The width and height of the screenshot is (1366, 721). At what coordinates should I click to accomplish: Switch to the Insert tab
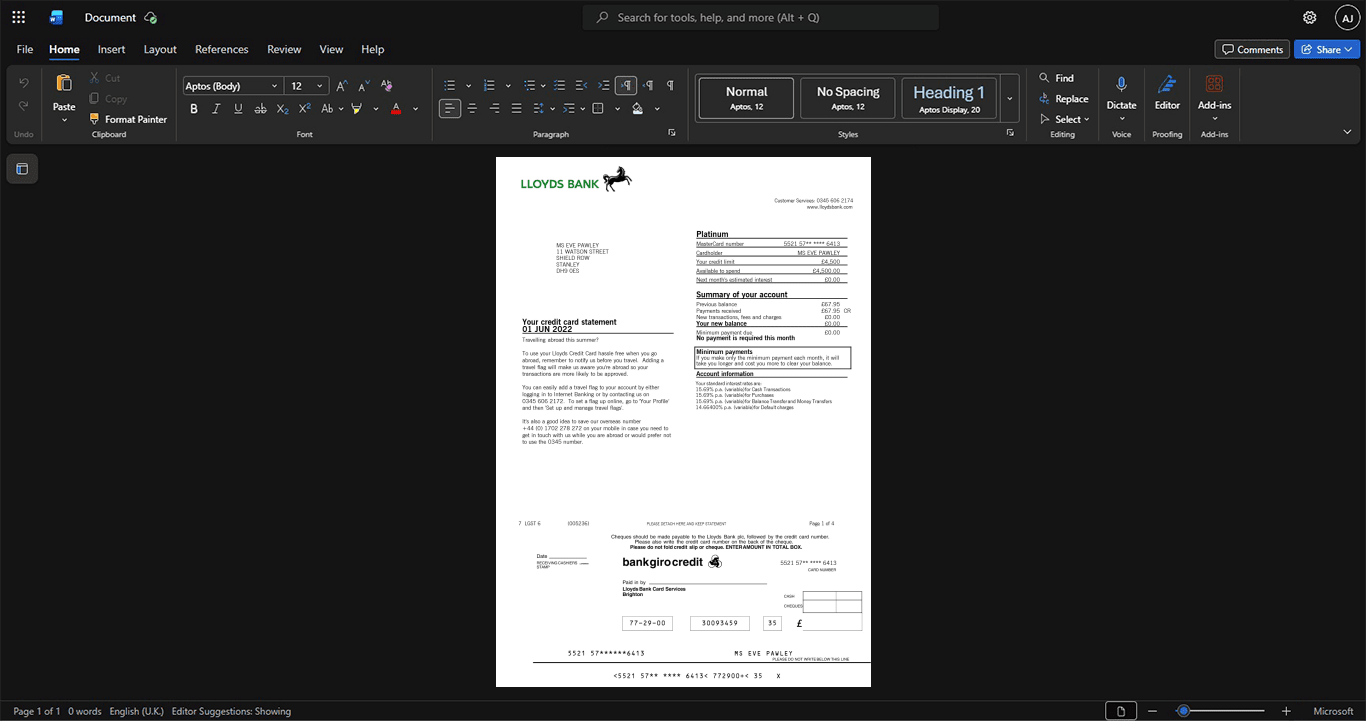pyautogui.click(x=111, y=49)
